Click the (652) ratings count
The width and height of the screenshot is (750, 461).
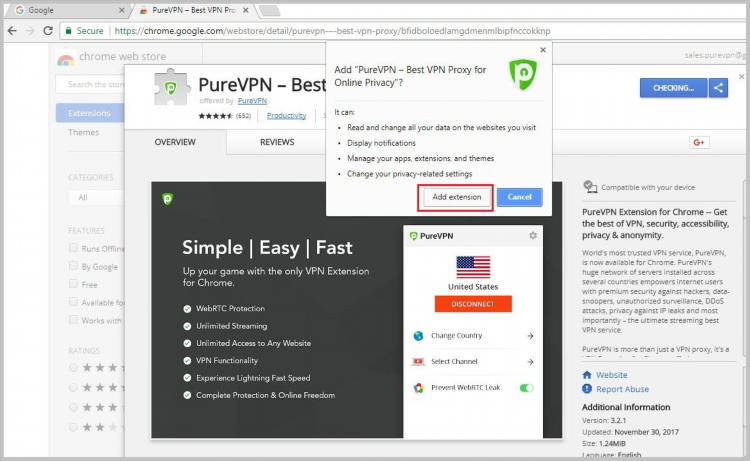(x=243, y=116)
